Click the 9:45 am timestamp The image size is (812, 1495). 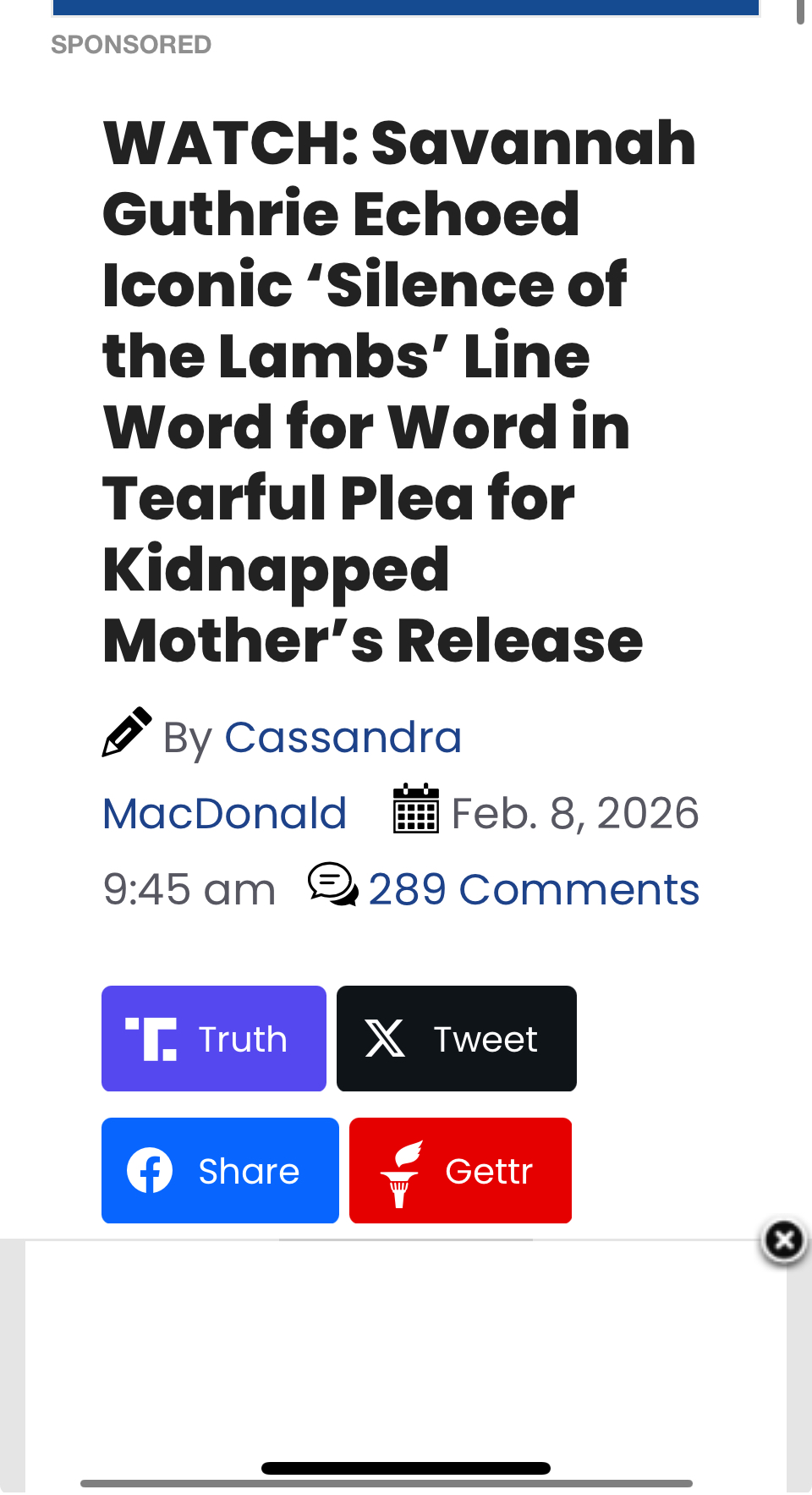pyautogui.click(x=189, y=889)
